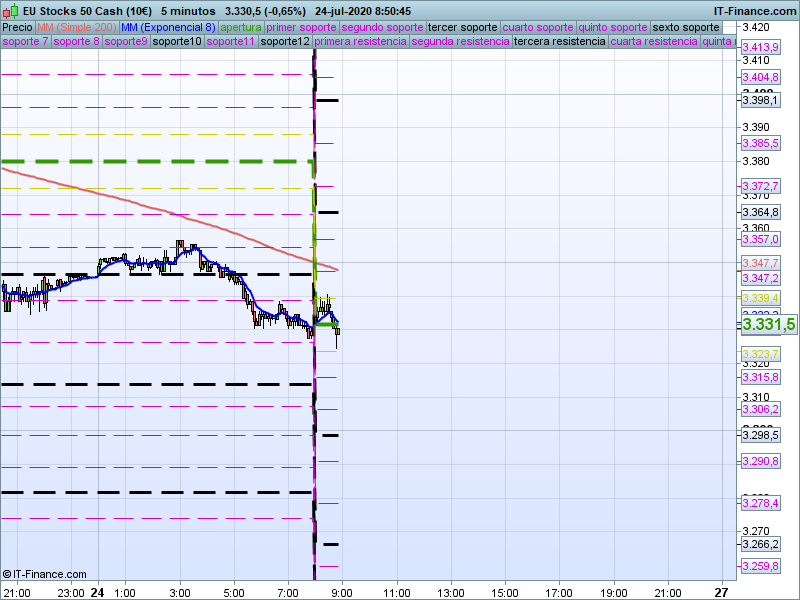Click the 3.398,1 price label on axis

pyautogui.click(x=760, y=100)
